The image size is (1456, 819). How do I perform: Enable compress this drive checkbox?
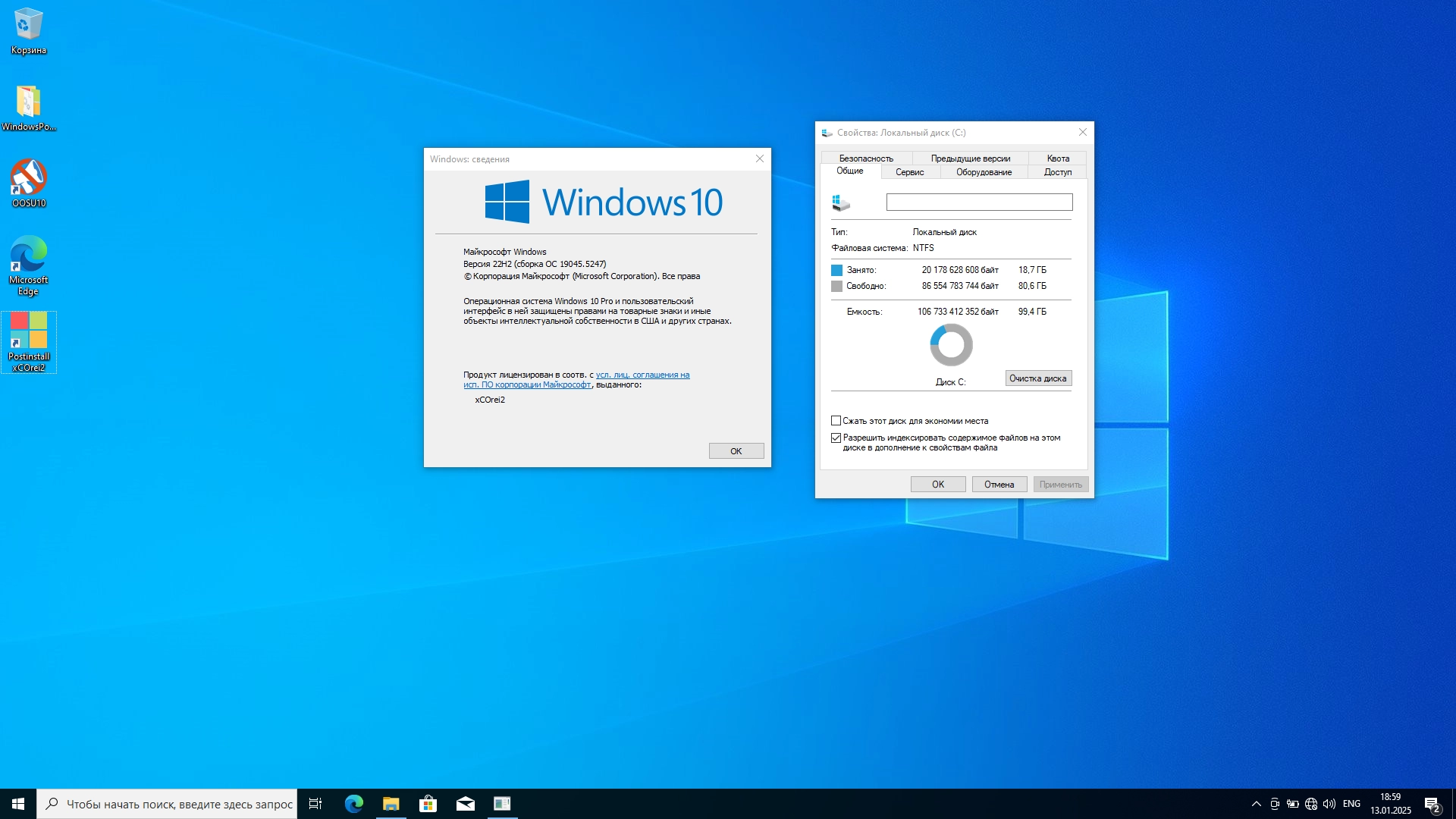(x=836, y=421)
